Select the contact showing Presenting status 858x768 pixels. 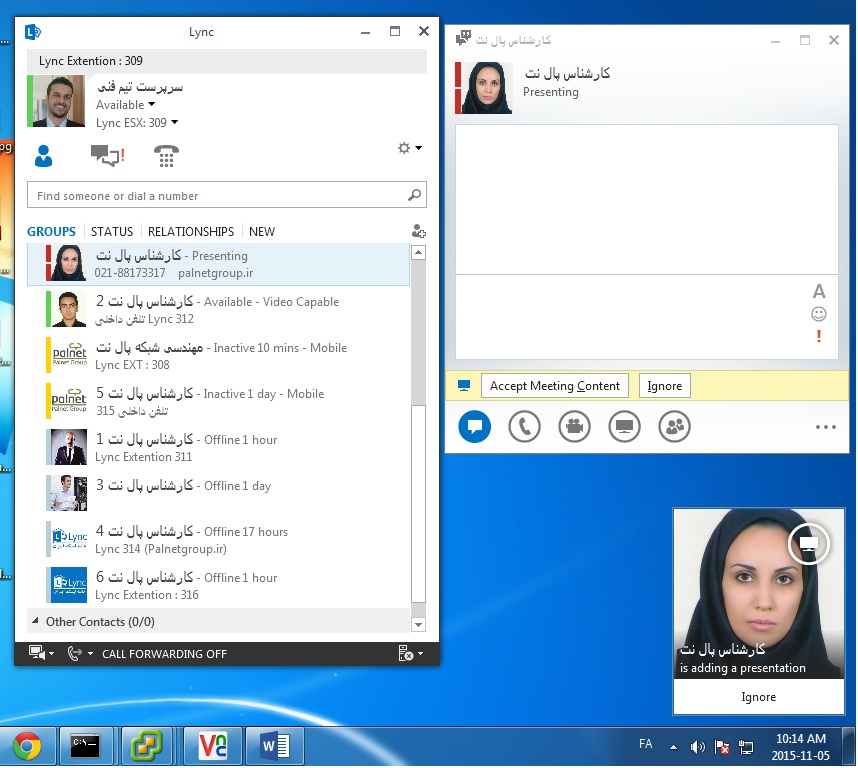[218, 264]
